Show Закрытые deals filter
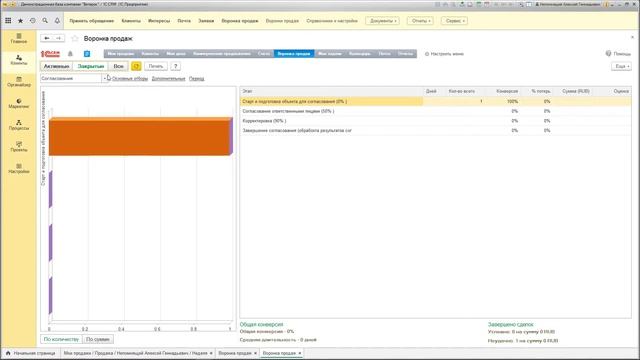This screenshot has height=360, width=640. 91,66
